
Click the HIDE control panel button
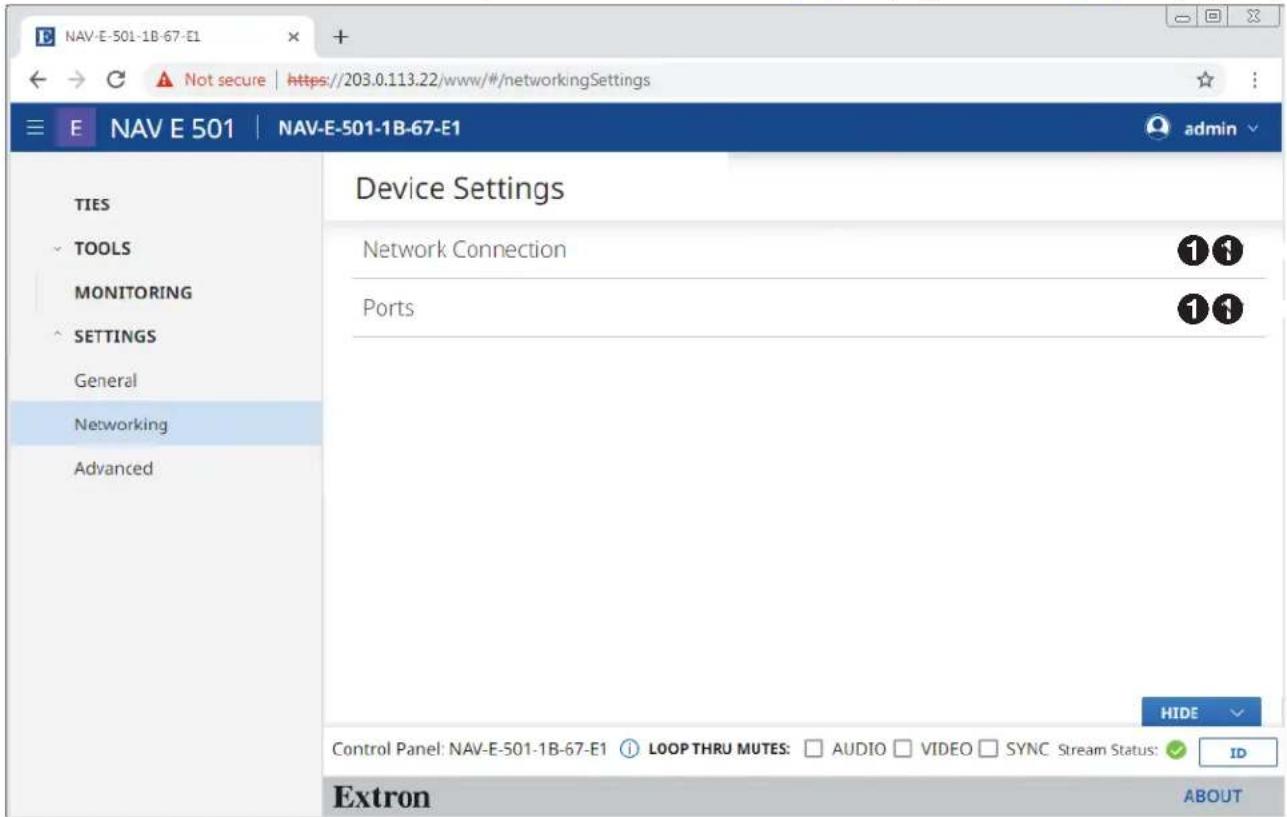(x=1201, y=711)
